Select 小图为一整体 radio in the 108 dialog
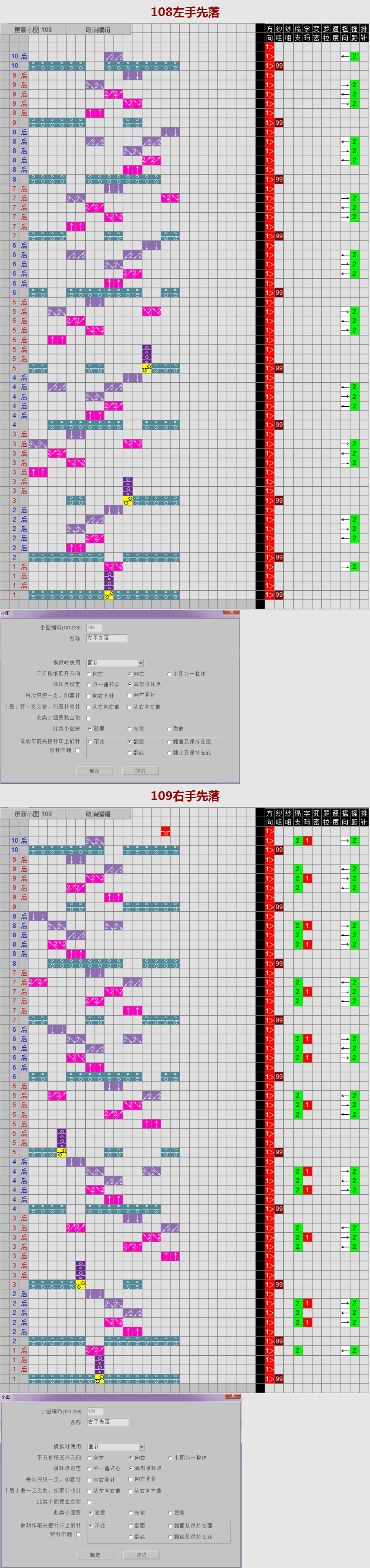 coord(169,674)
